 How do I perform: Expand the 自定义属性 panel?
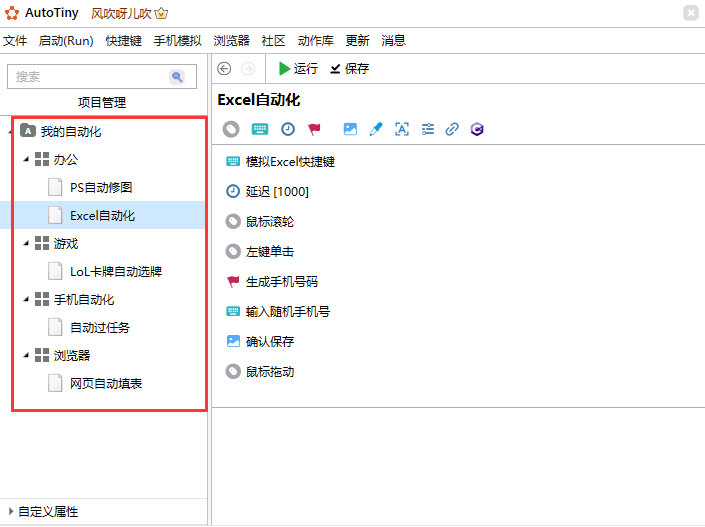pyautogui.click(x=11, y=511)
